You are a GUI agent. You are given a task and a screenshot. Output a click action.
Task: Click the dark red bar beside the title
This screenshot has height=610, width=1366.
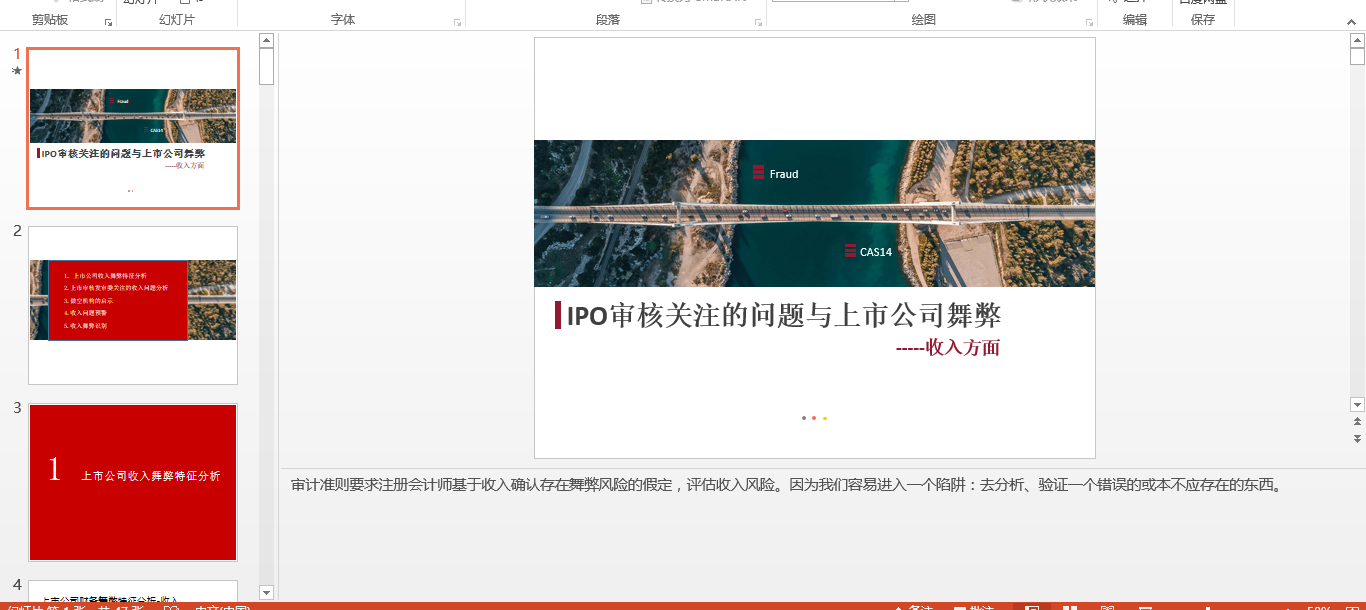pos(558,315)
